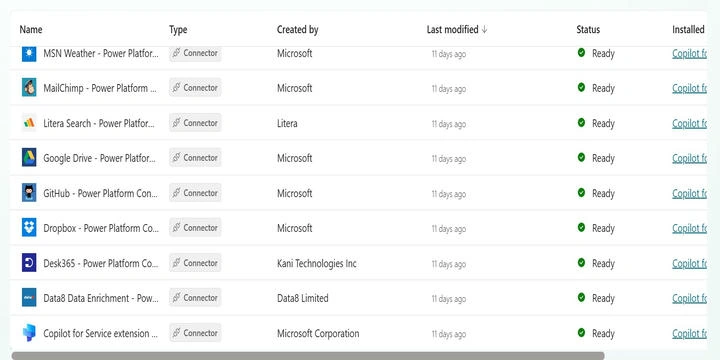This screenshot has width=720, height=360.
Task: Open the Copilot link in the Litera Search row
Action: coord(689,124)
